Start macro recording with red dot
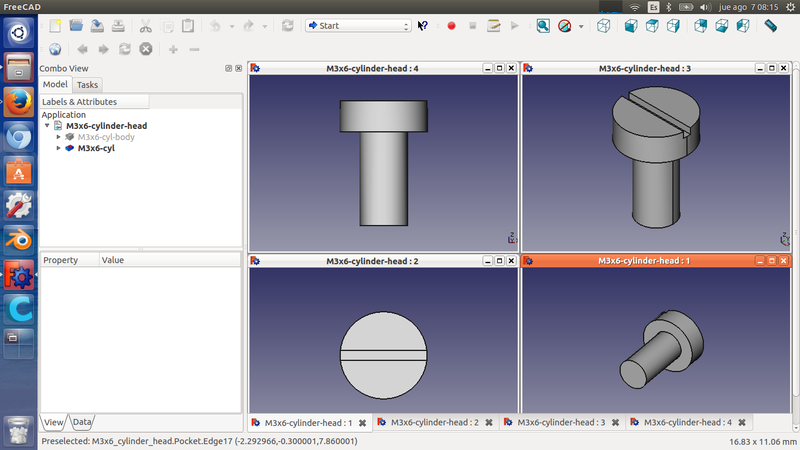The height and width of the screenshot is (450, 800). click(x=451, y=25)
